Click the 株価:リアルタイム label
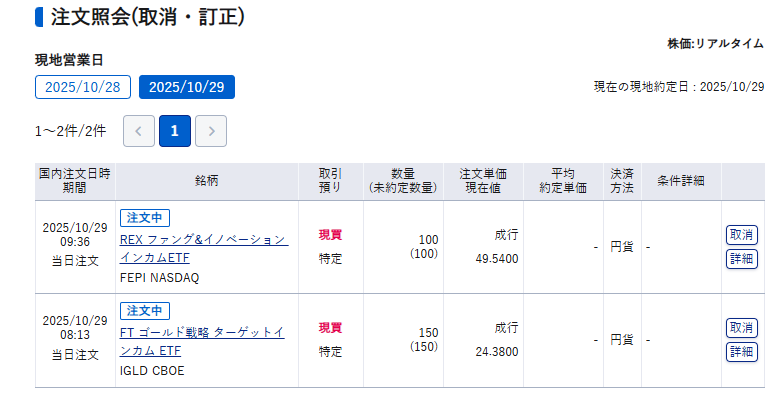Viewport: 768px width, 401px height. pyautogui.click(x=716, y=44)
